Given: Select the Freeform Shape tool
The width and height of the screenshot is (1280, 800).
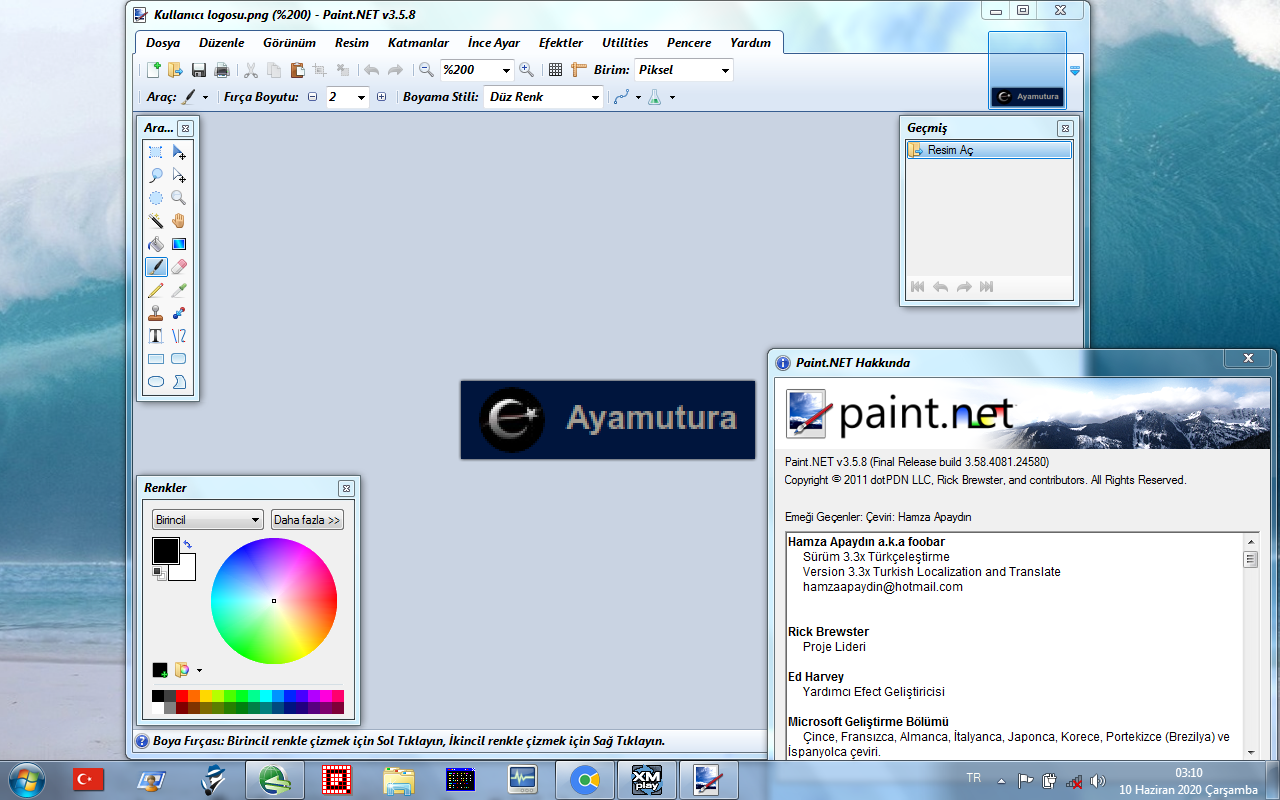Looking at the screenshot, I should click(179, 382).
